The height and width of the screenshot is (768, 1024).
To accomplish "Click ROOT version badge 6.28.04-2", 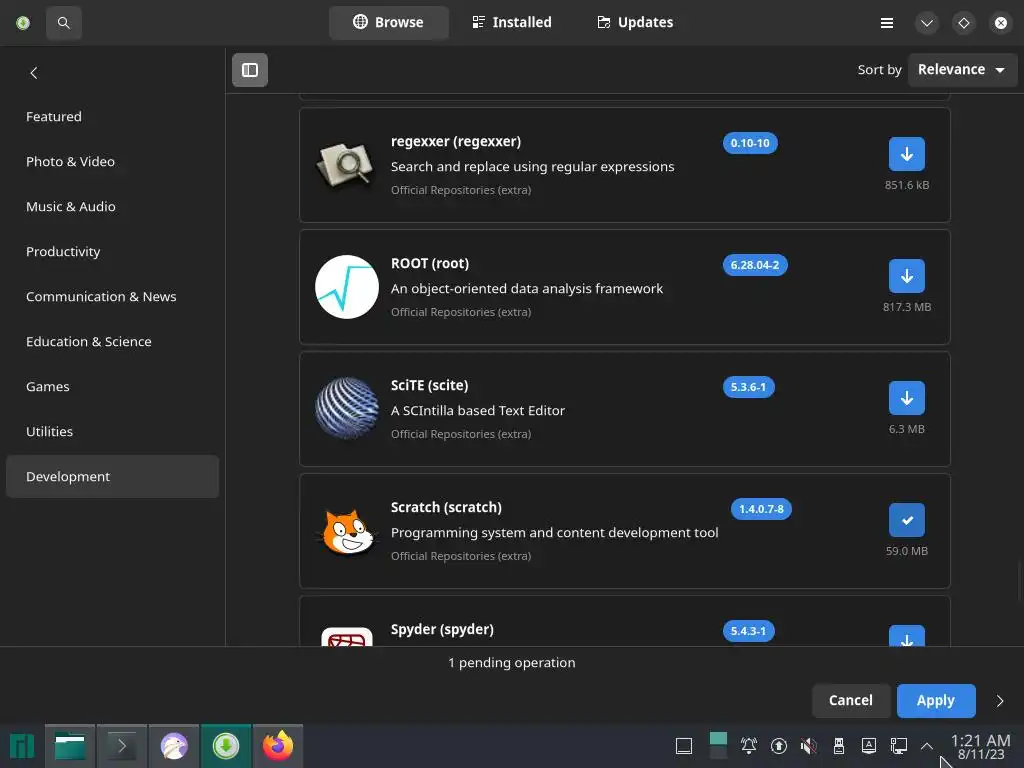I will [x=754, y=265].
